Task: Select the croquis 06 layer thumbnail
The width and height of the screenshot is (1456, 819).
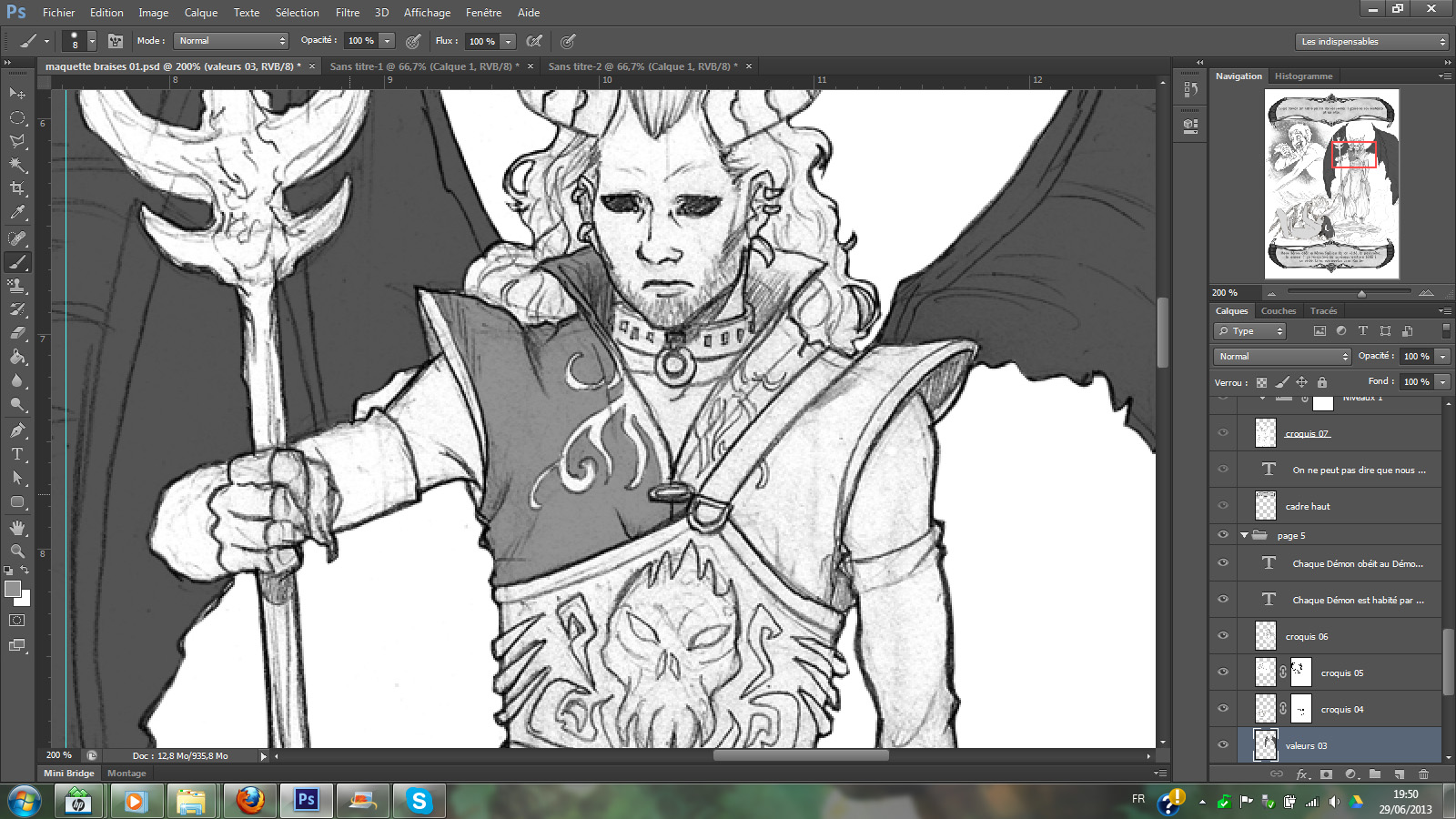Action: (x=1266, y=636)
